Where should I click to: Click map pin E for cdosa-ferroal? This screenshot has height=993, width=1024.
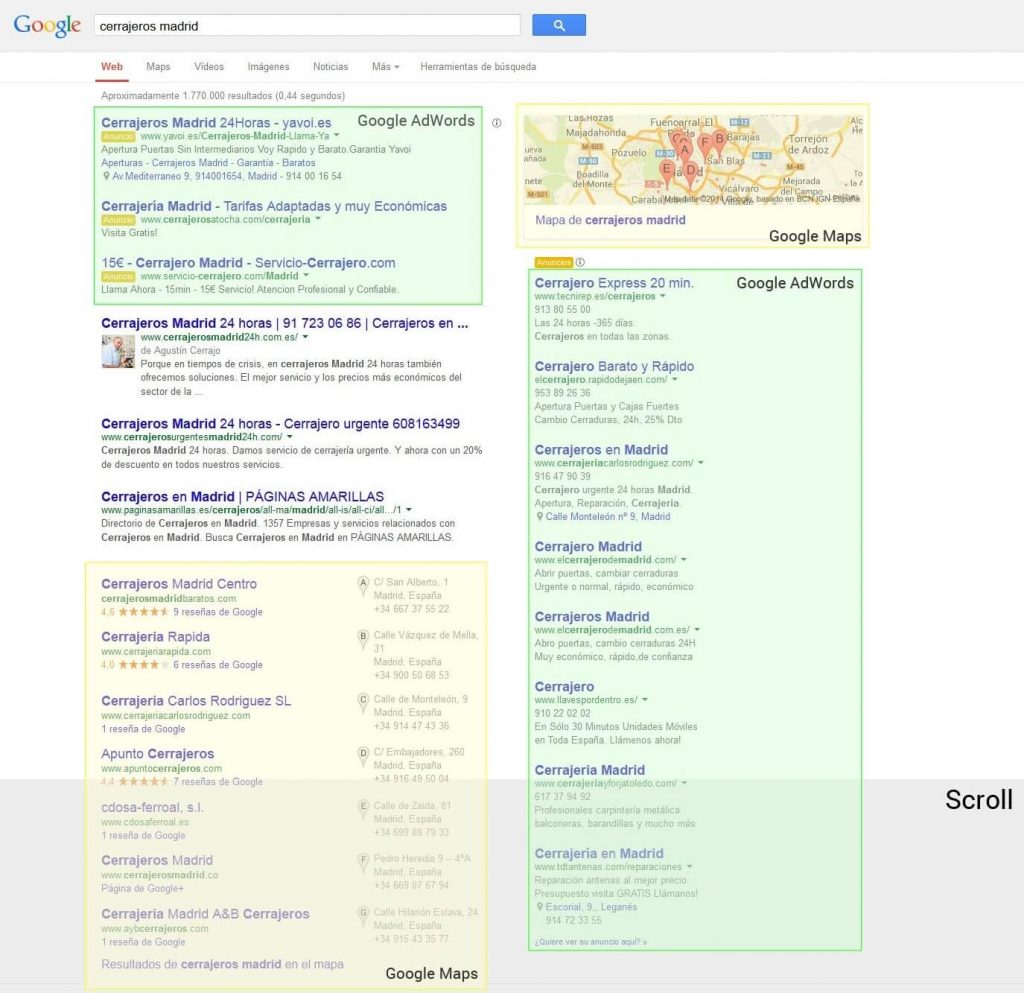click(363, 808)
